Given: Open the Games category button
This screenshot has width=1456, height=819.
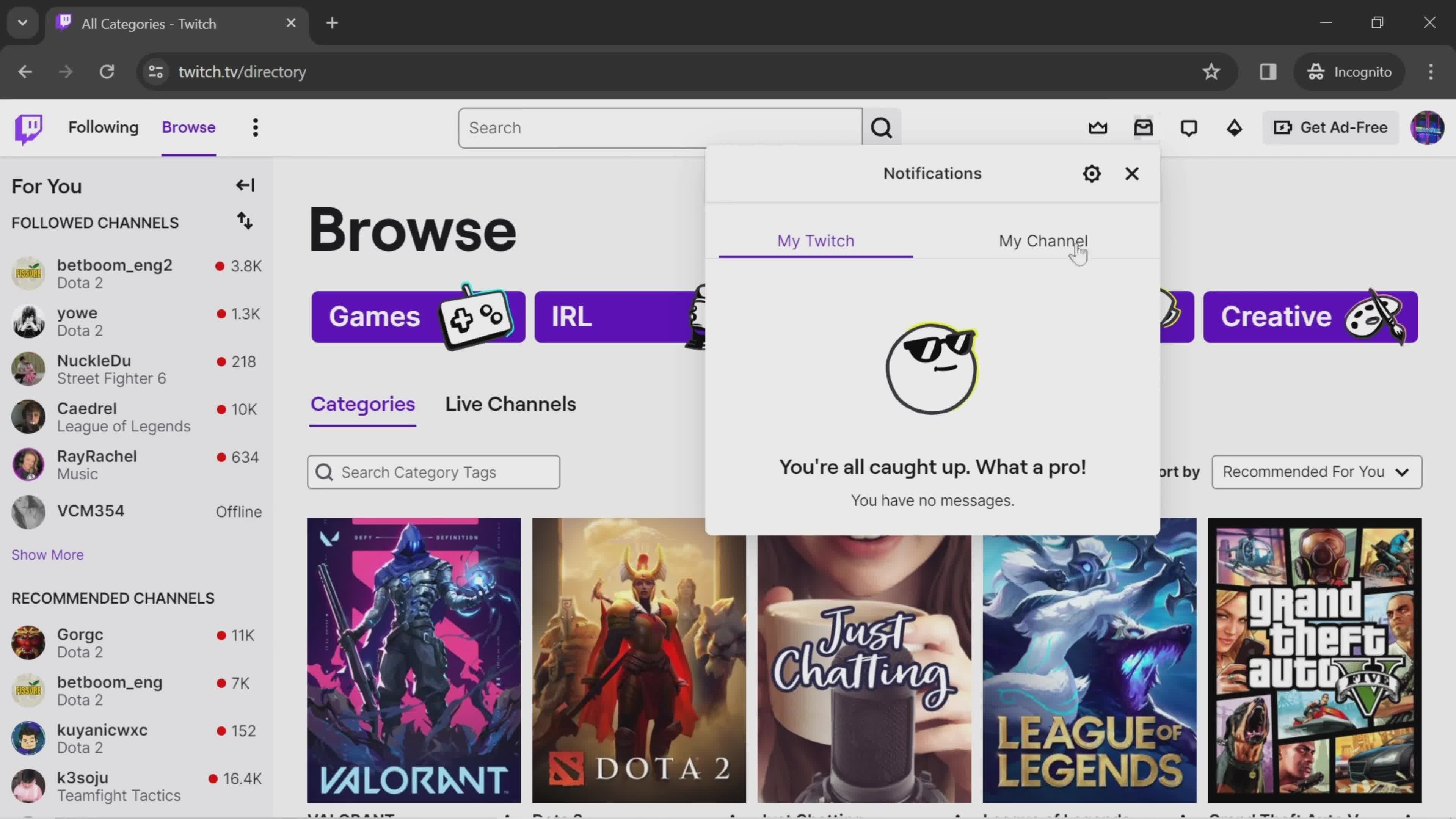Looking at the screenshot, I should (x=418, y=317).
